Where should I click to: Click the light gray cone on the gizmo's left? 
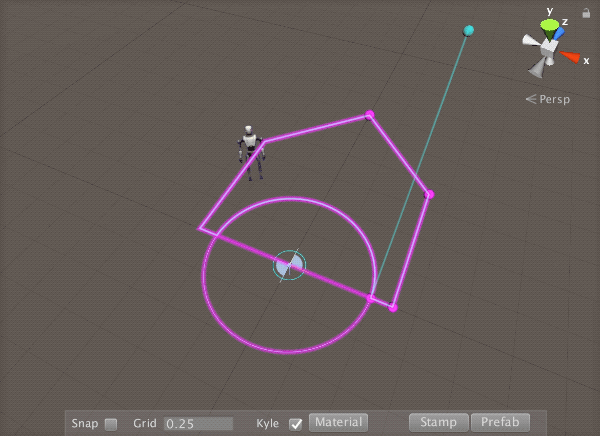click(530, 42)
